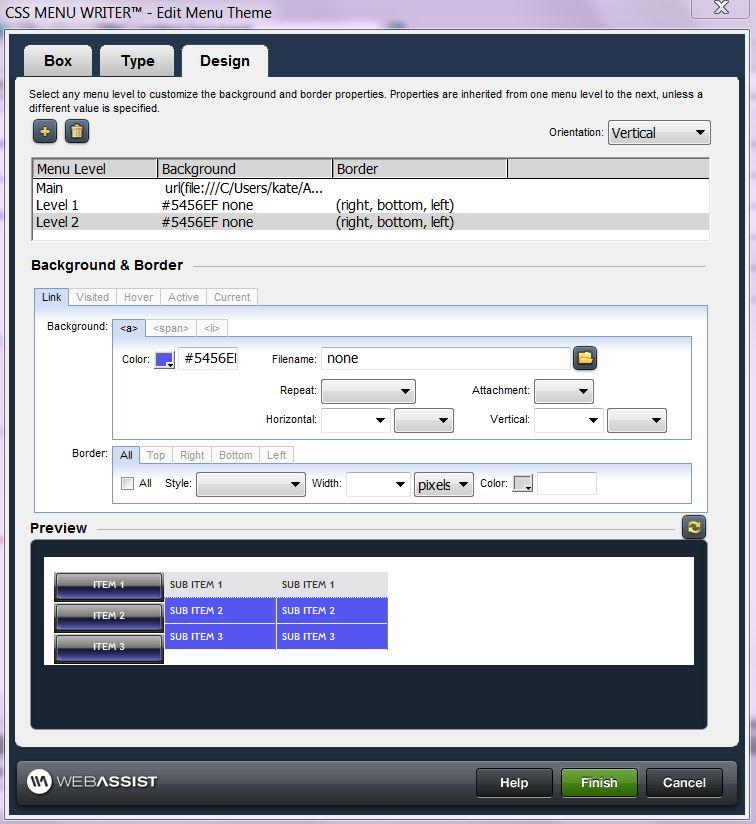Select the <li> background tab
This screenshot has width=756, height=824.
(212, 328)
